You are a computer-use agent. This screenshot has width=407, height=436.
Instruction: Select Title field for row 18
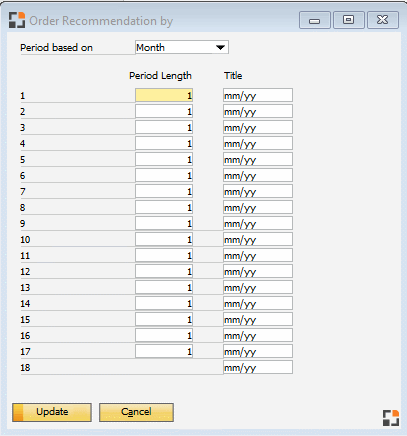point(258,367)
